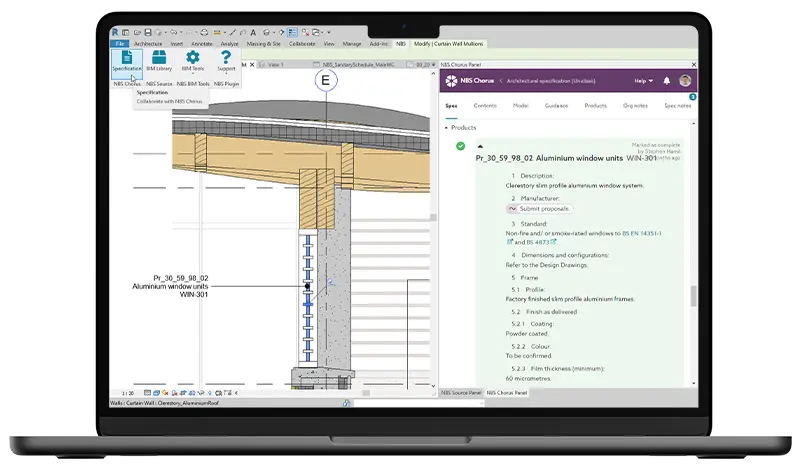
Task: Switch to the NBS Chorus Panel bottom tab
Action: (506, 392)
